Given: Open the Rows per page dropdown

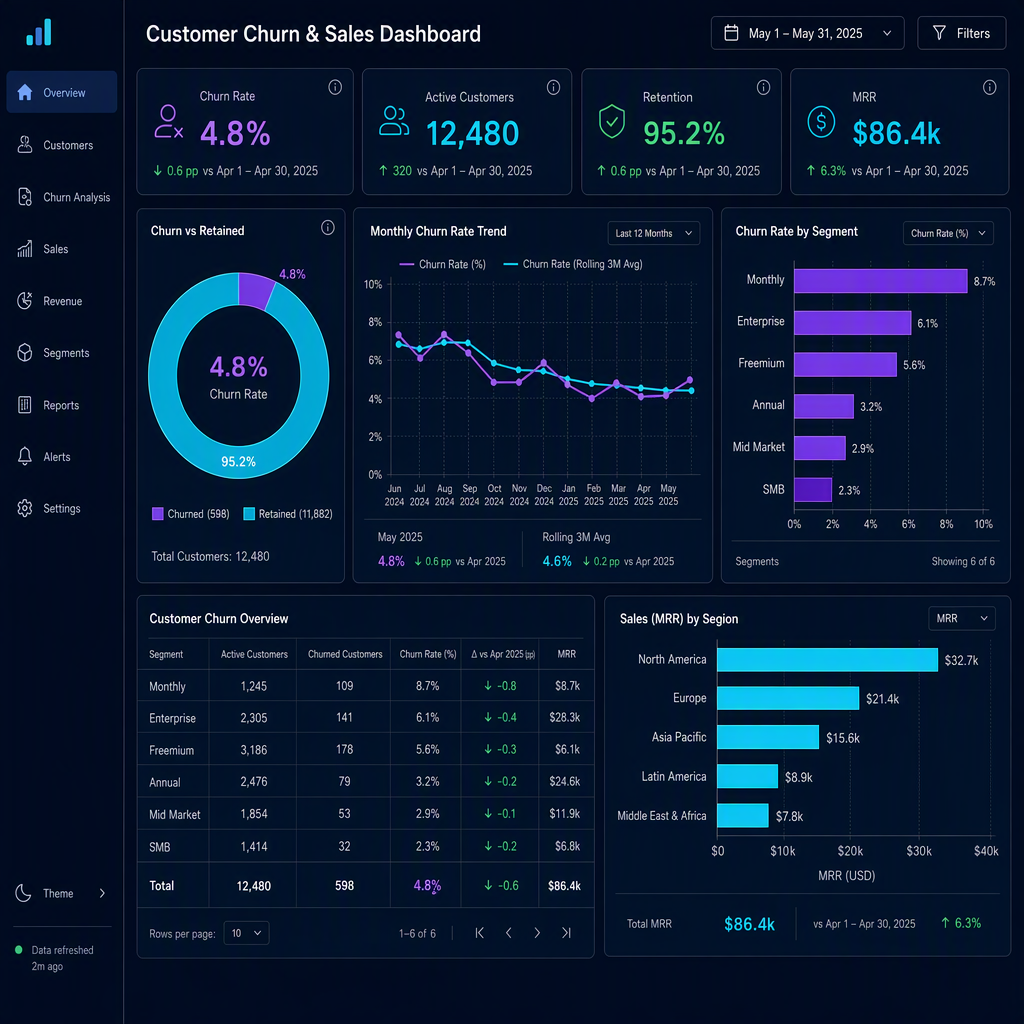Looking at the screenshot, I should pyautogui.click(x=246, y=933).
